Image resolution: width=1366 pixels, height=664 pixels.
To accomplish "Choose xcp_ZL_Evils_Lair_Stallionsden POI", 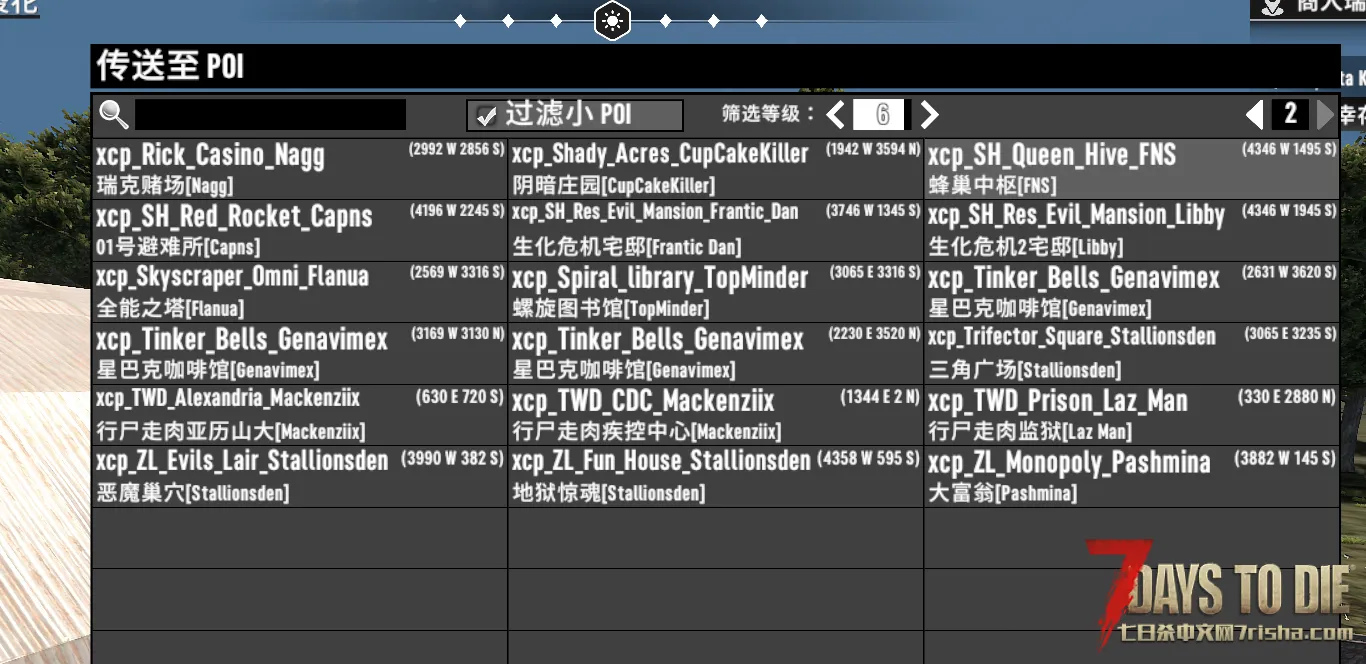I will click(300, 477).
